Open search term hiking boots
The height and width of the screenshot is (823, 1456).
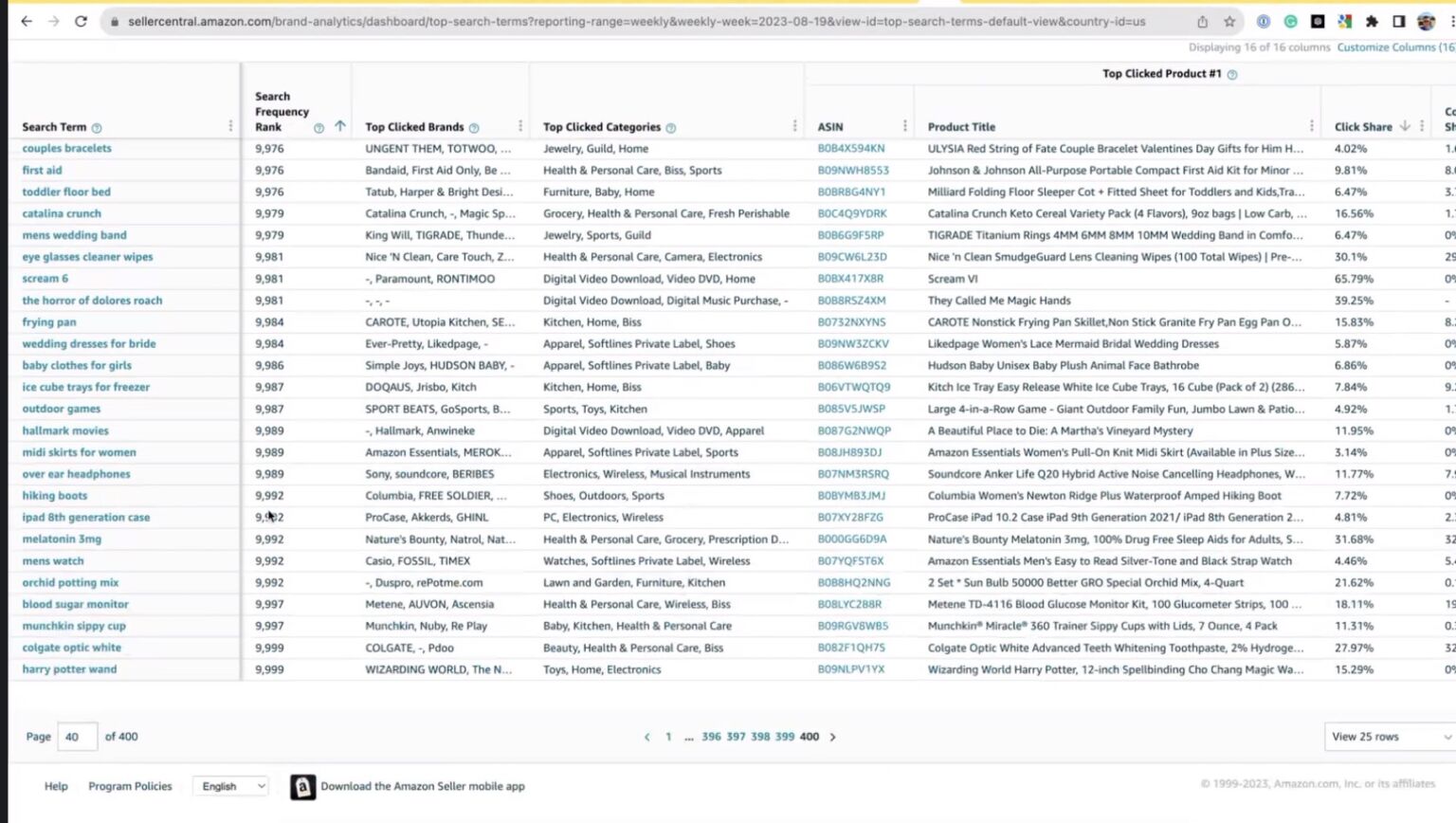point(54,496)
